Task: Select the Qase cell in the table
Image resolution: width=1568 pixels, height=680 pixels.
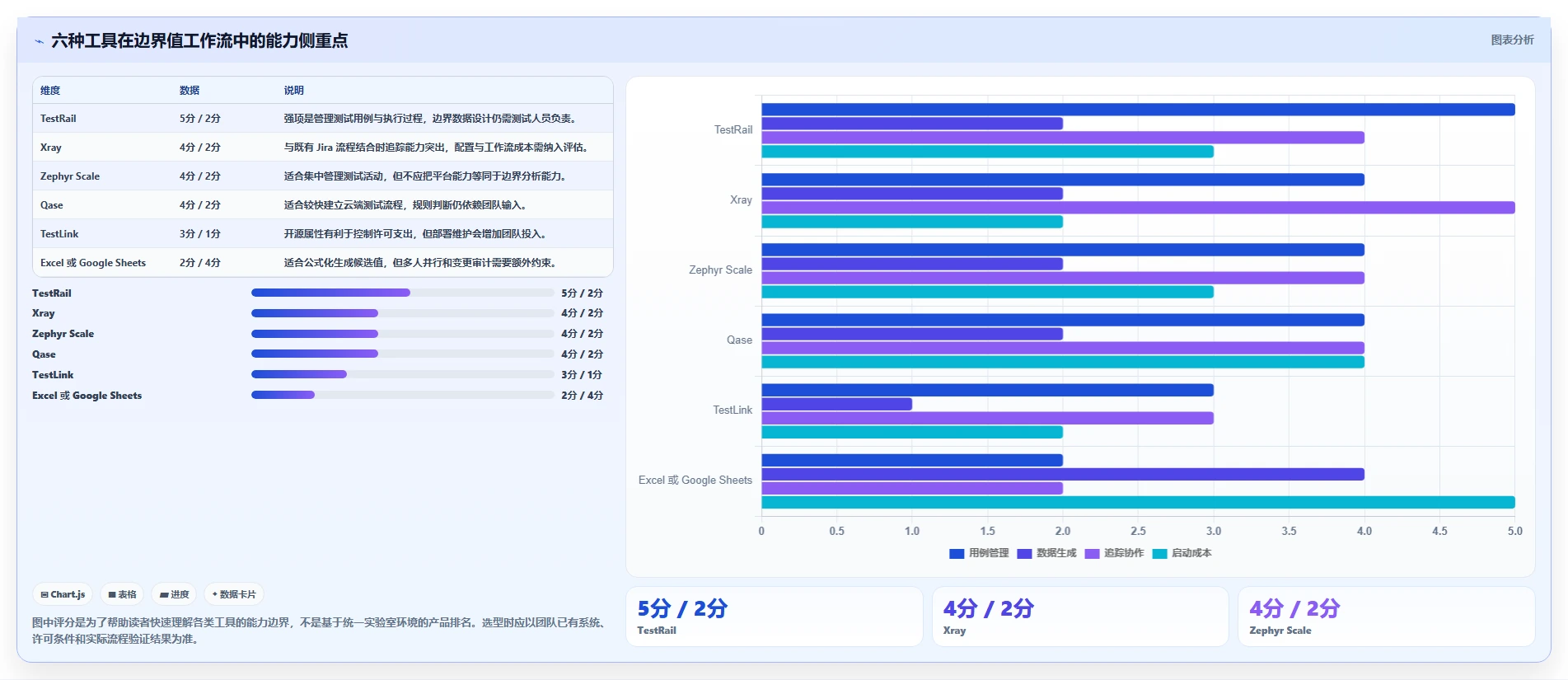Action: (52, 205)
